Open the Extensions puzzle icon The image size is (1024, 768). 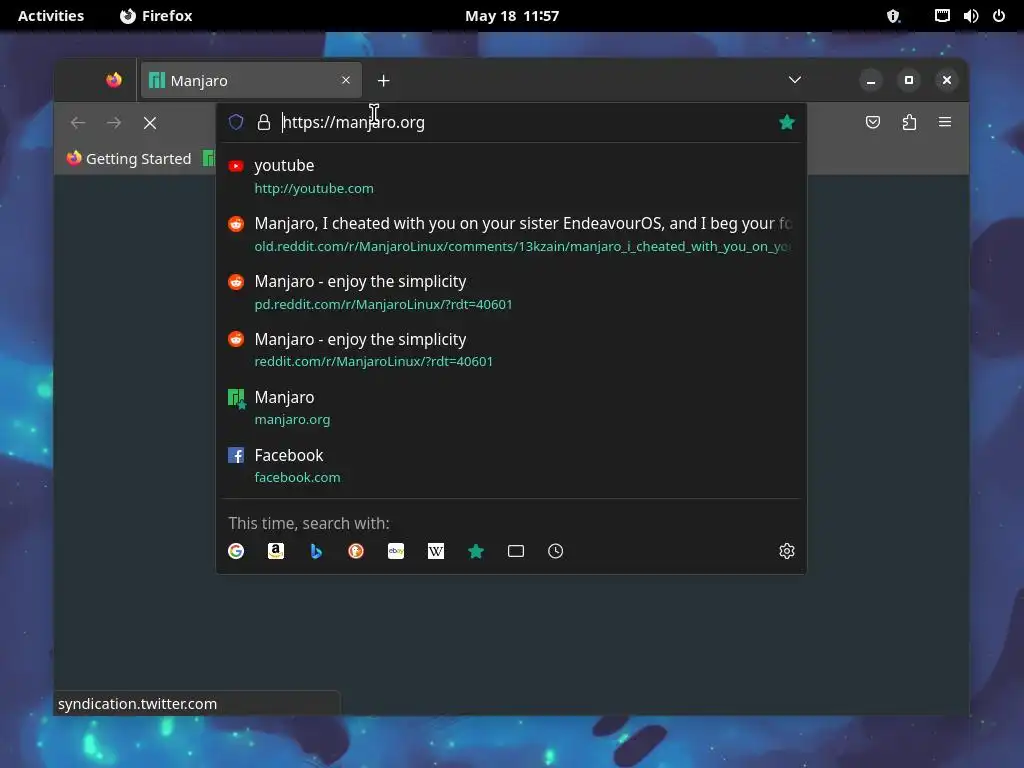tap(909, 122)
